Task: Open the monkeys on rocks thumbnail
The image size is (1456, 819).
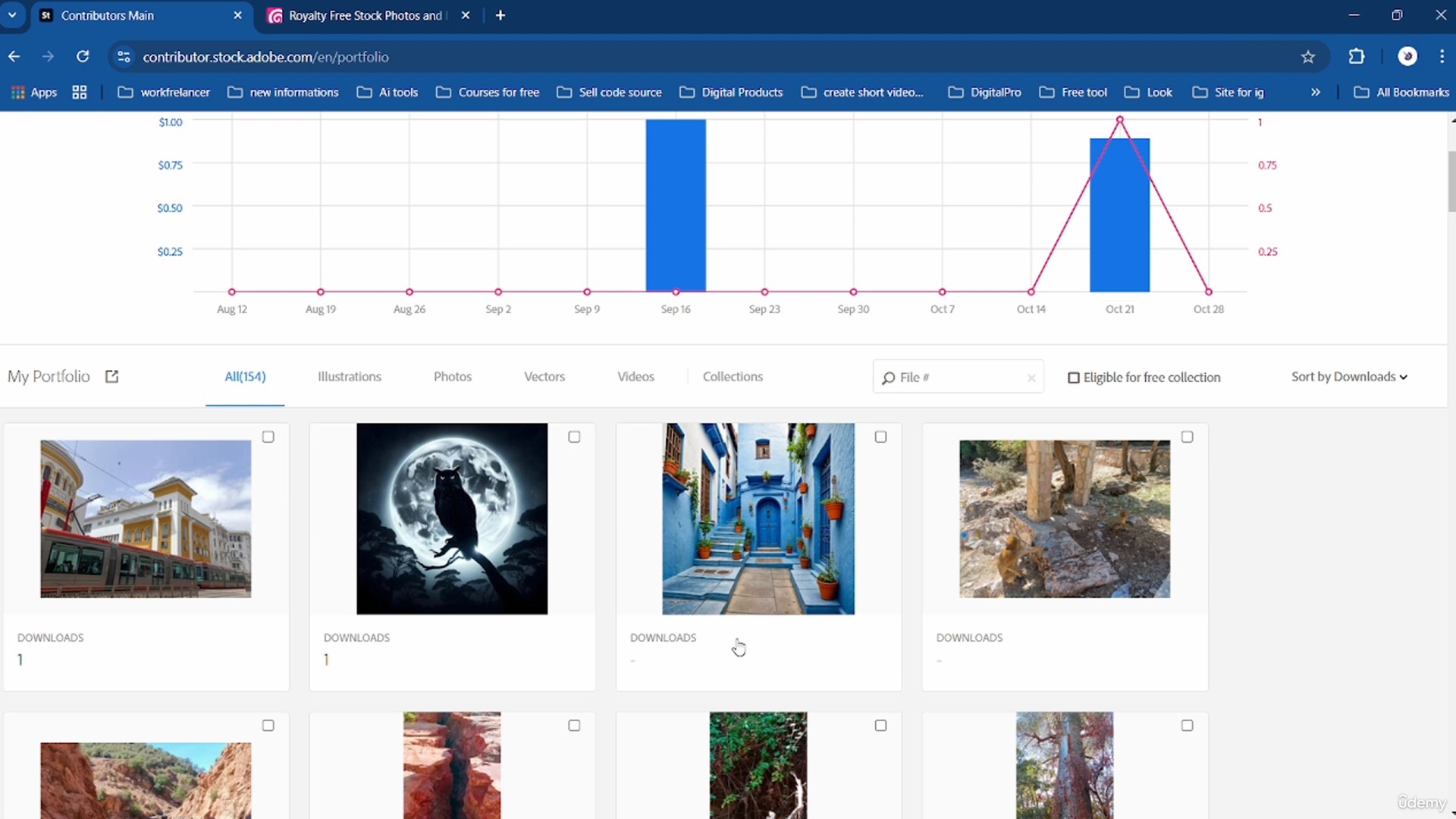Action: coord(1065,519)
